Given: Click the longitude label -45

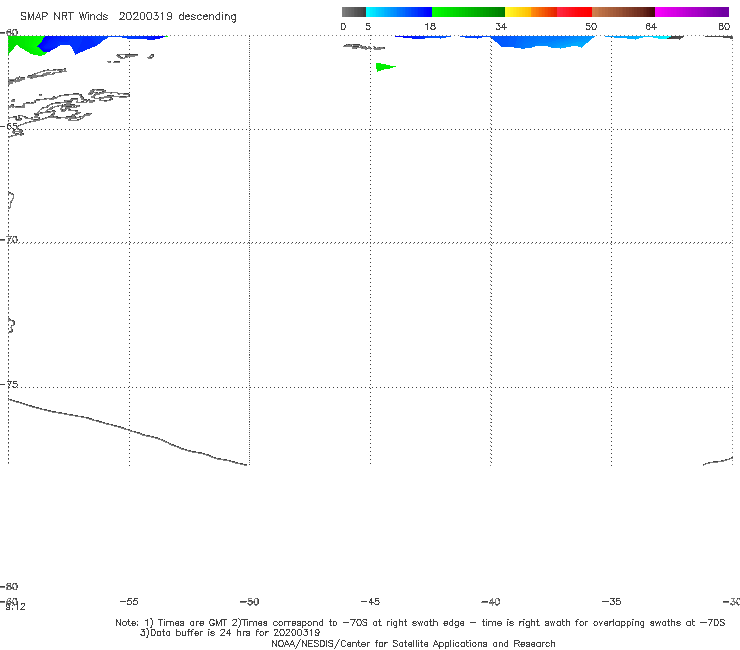Looking at the screenshot, I should (x=370, y=602).
